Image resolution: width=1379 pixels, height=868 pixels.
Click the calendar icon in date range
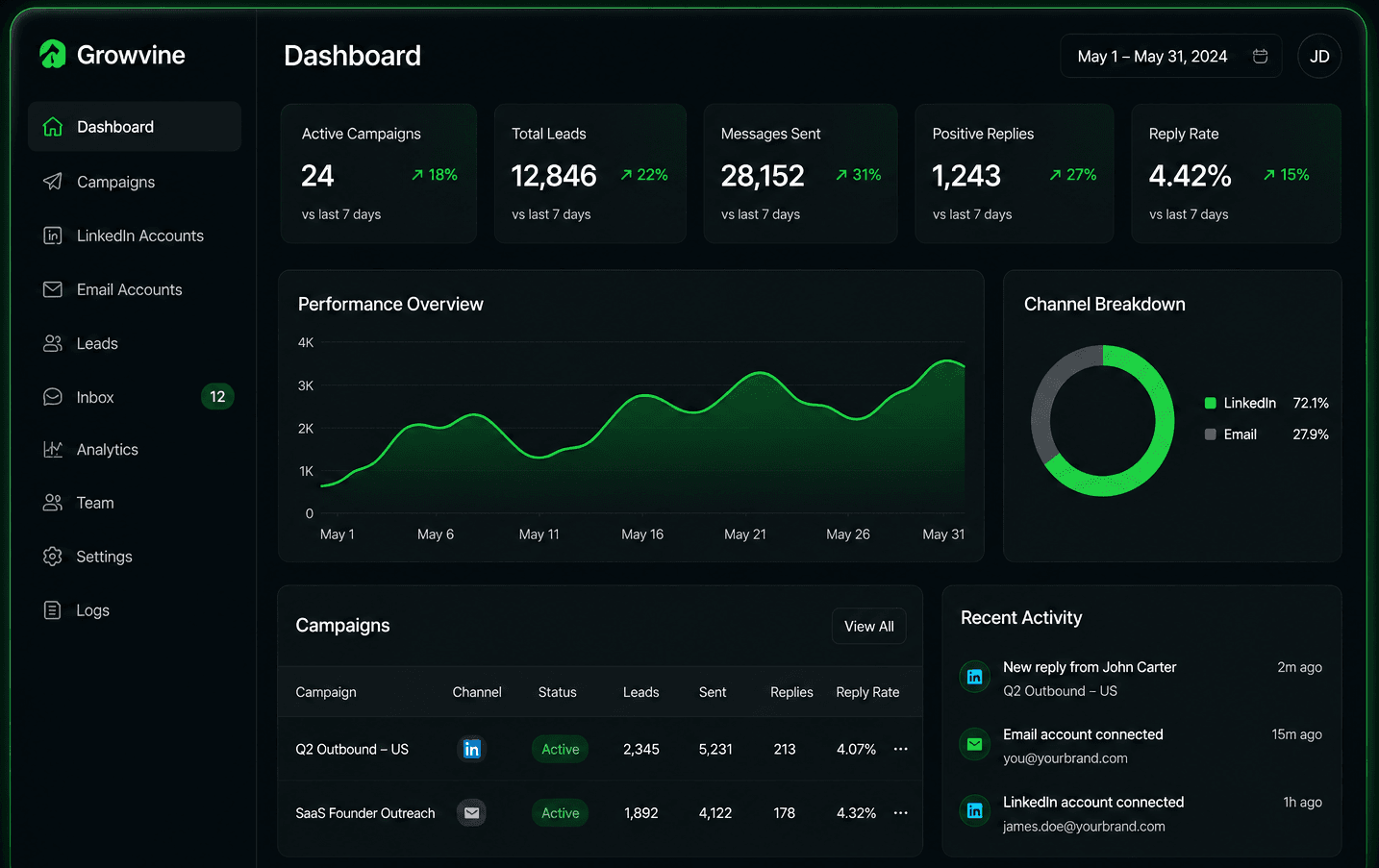click(1260, 57)
